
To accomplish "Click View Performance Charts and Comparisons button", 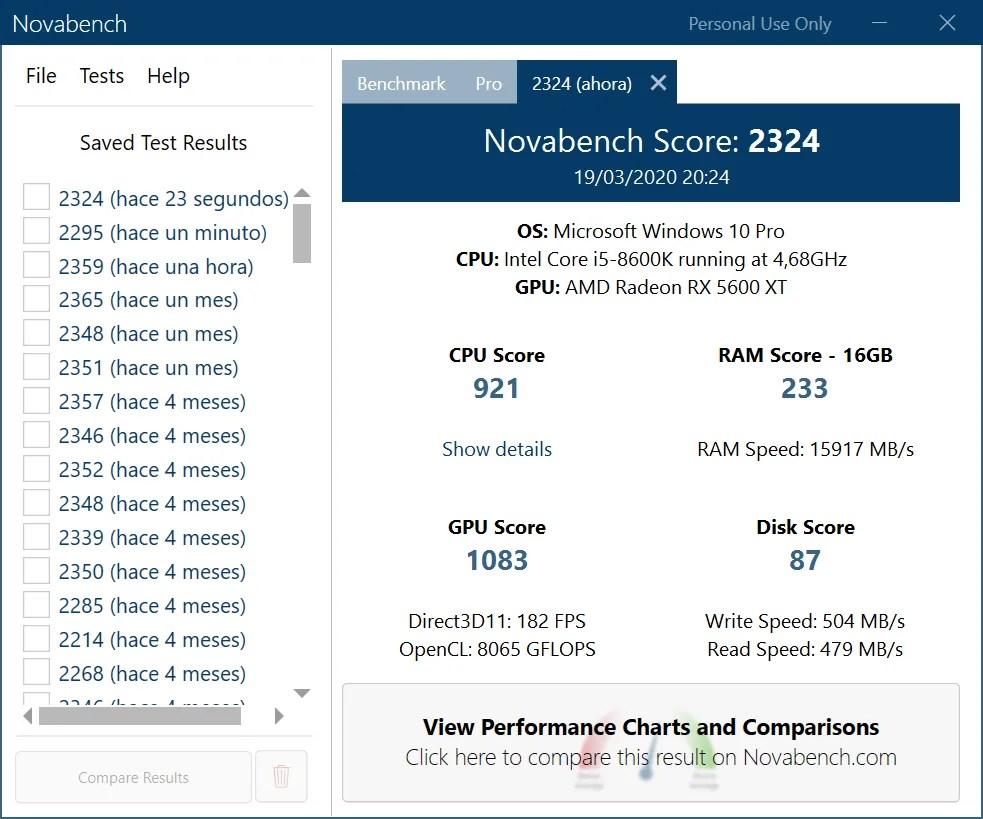I will coord(651,742).
